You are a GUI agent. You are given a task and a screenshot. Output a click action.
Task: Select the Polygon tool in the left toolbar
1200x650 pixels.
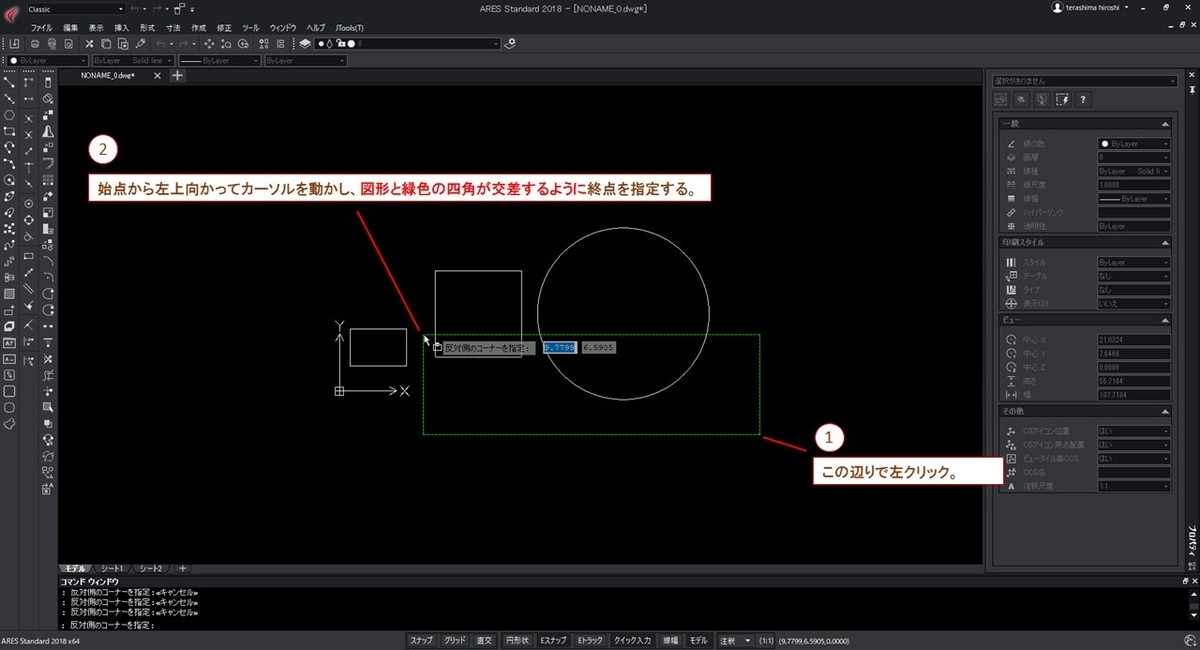(9, 115)
